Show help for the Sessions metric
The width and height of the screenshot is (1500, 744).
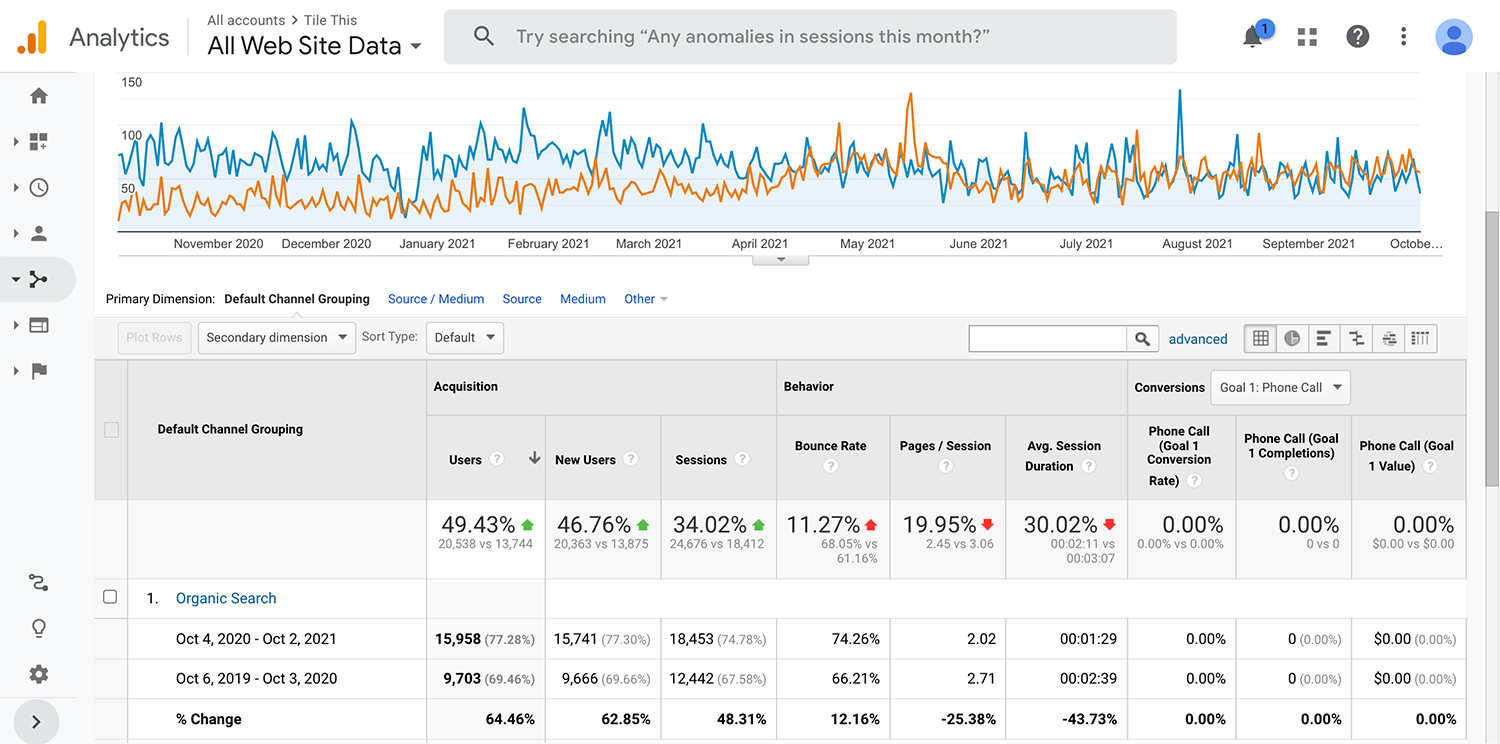point(742,459)
